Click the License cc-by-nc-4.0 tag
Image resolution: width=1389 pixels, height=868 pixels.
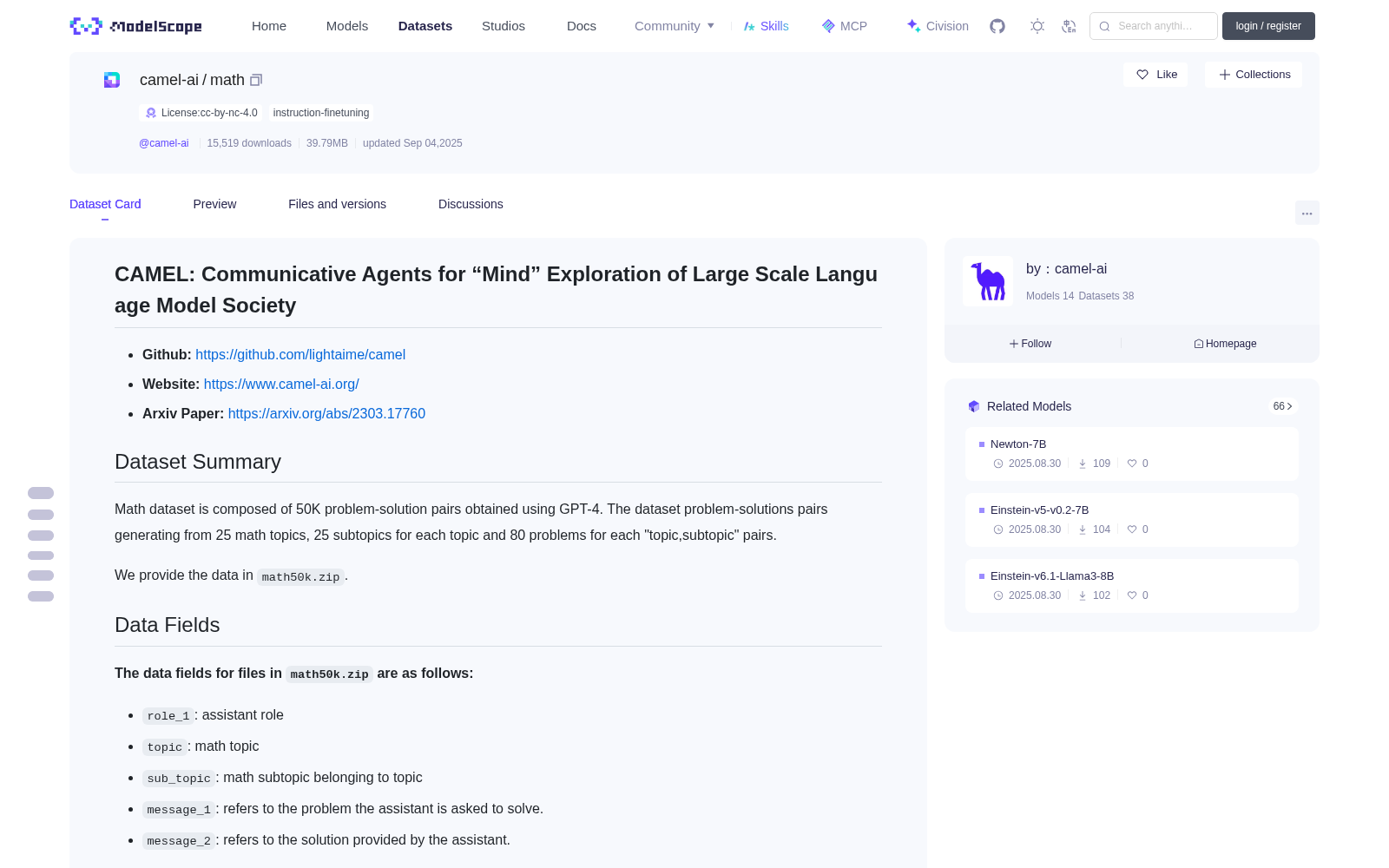point(201,113)
